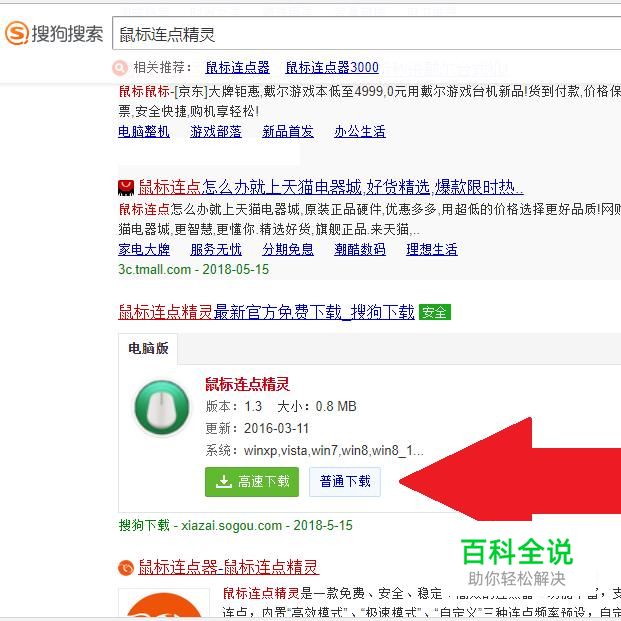Image resolution: width=621 pixels, height=621 pixels.
Task: Open 鼠标连点精灵最新官方免费下载_搜狗下载 result
Action: click(266, 312)
